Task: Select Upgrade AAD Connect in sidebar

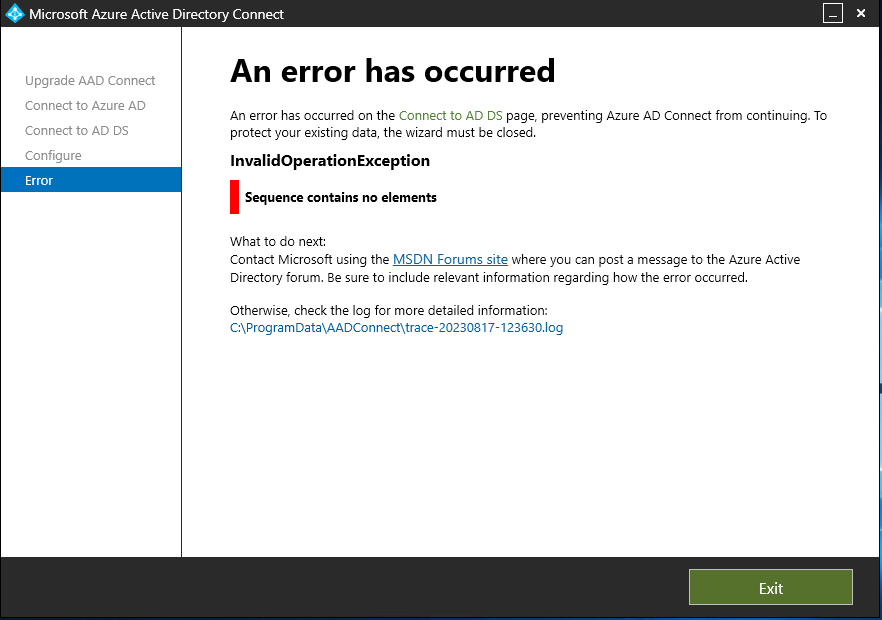Action: (90, 80)
